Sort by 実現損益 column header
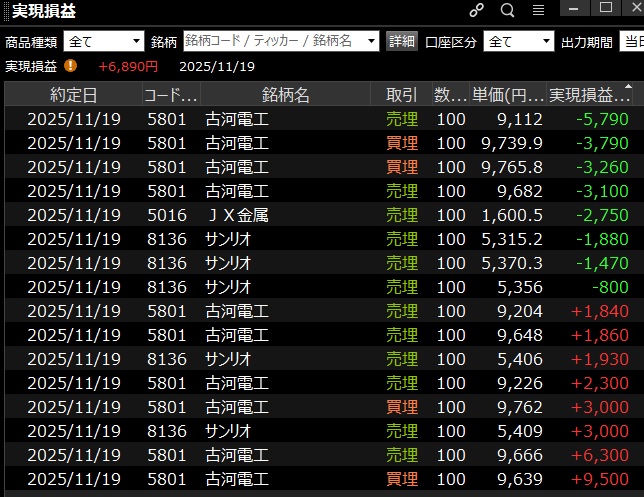The image size is (644, 497). pos(590,95)
